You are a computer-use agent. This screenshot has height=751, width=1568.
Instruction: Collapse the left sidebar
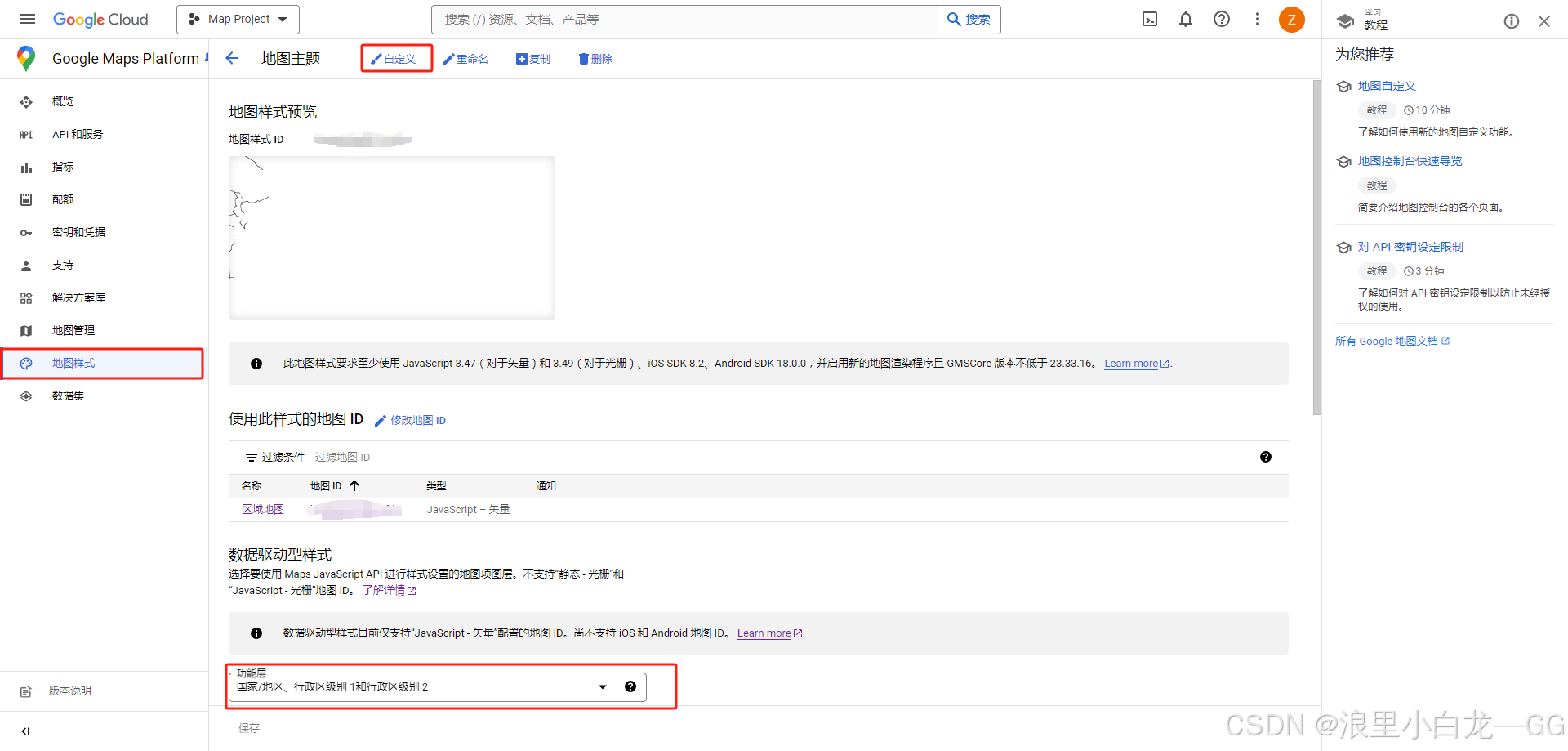(25, 731)
